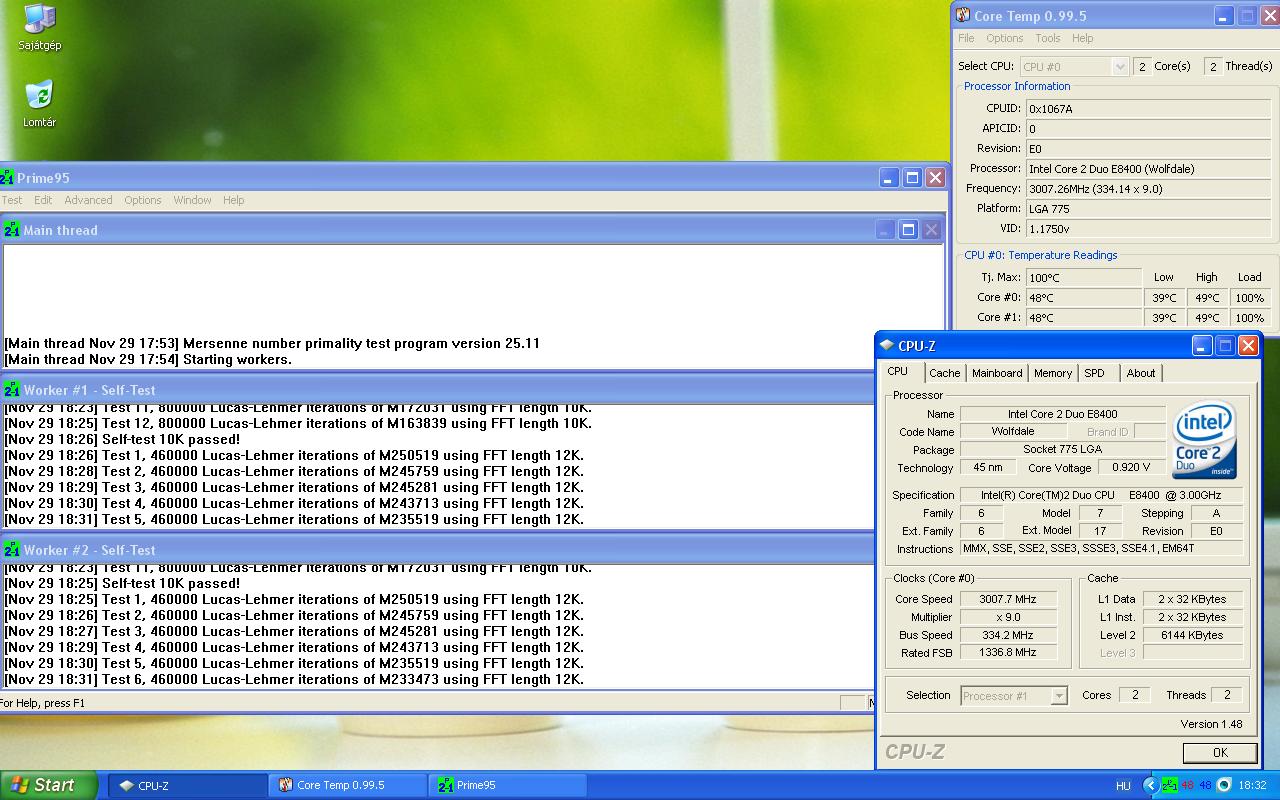
Task: Open Prime95 Edit menu
Action: click(43, 200)
